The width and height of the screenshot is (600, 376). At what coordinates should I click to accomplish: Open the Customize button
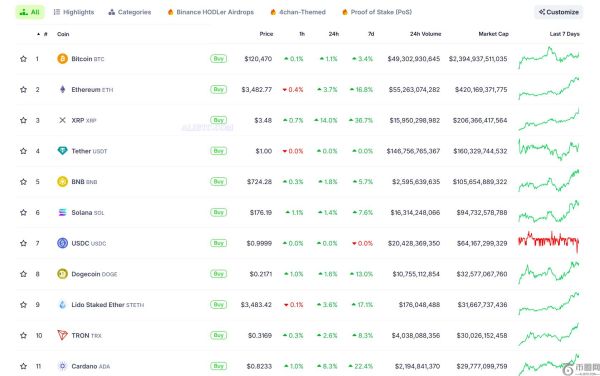559,12
